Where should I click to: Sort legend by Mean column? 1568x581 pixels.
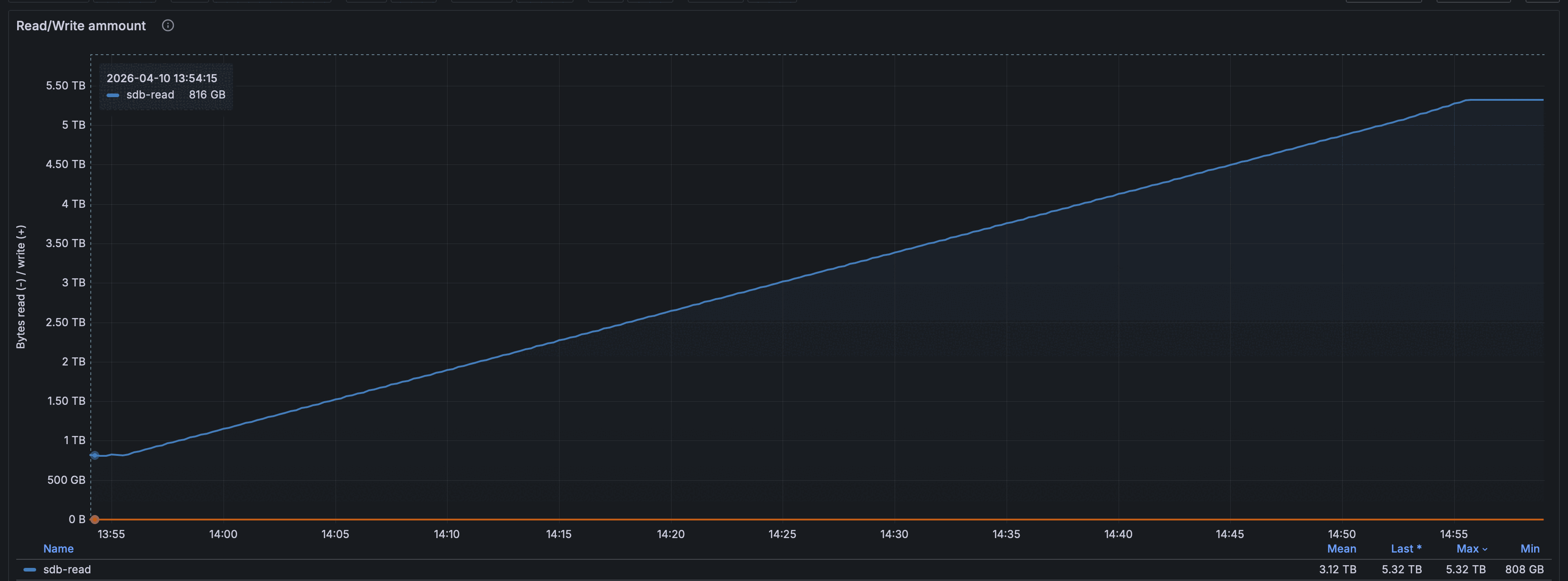click(x=1341, y=549)
